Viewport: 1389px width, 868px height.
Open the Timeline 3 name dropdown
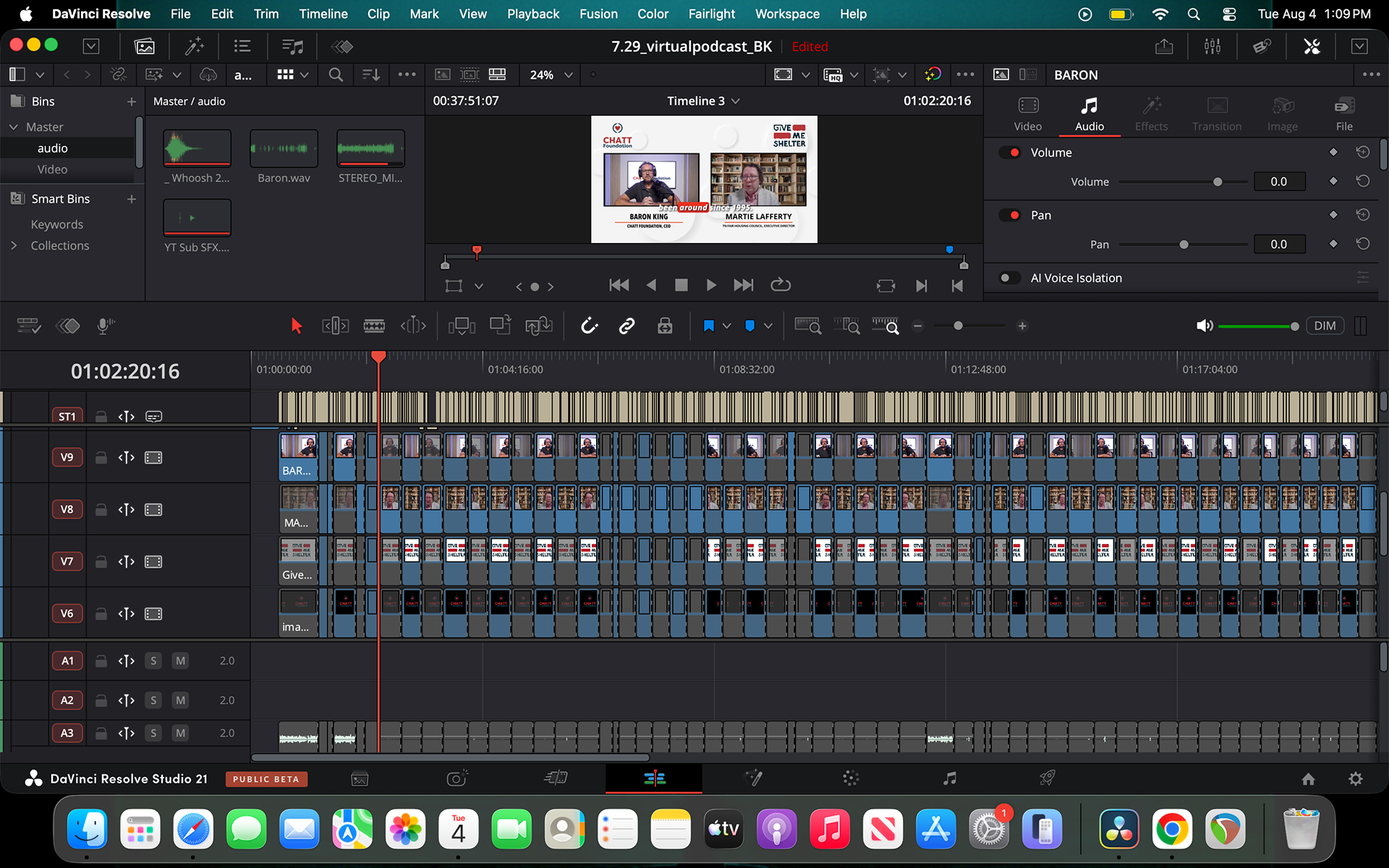click(x=703, y=101)
